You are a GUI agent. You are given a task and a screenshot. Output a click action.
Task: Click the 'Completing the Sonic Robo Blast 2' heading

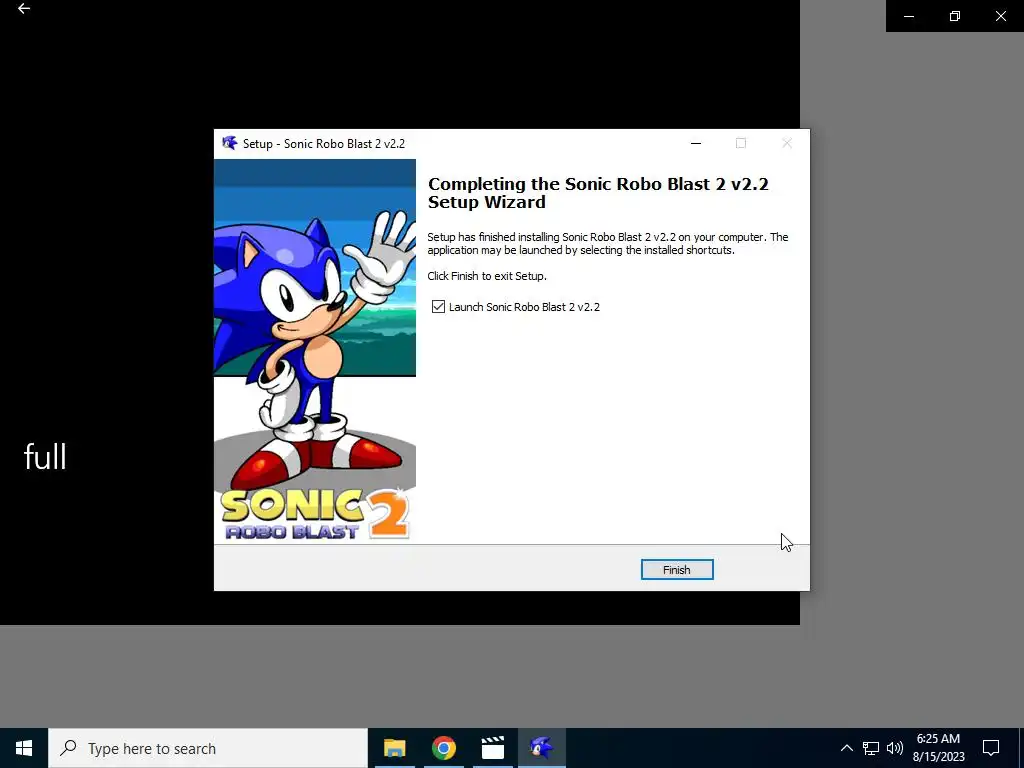coord(598,193)
